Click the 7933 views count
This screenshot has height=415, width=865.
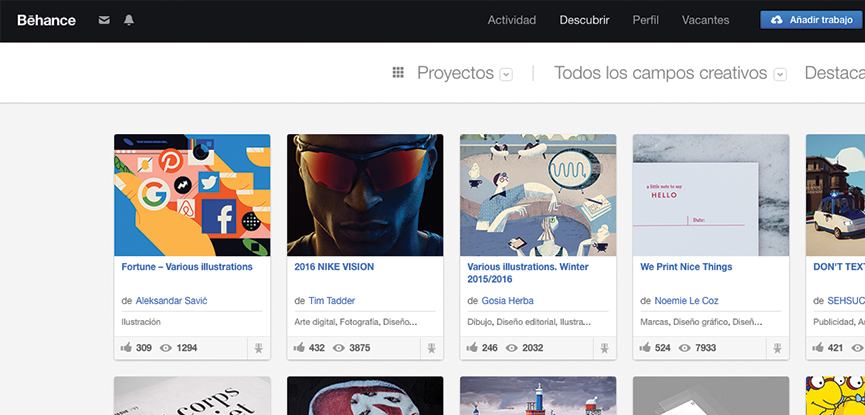pos(706,348)
